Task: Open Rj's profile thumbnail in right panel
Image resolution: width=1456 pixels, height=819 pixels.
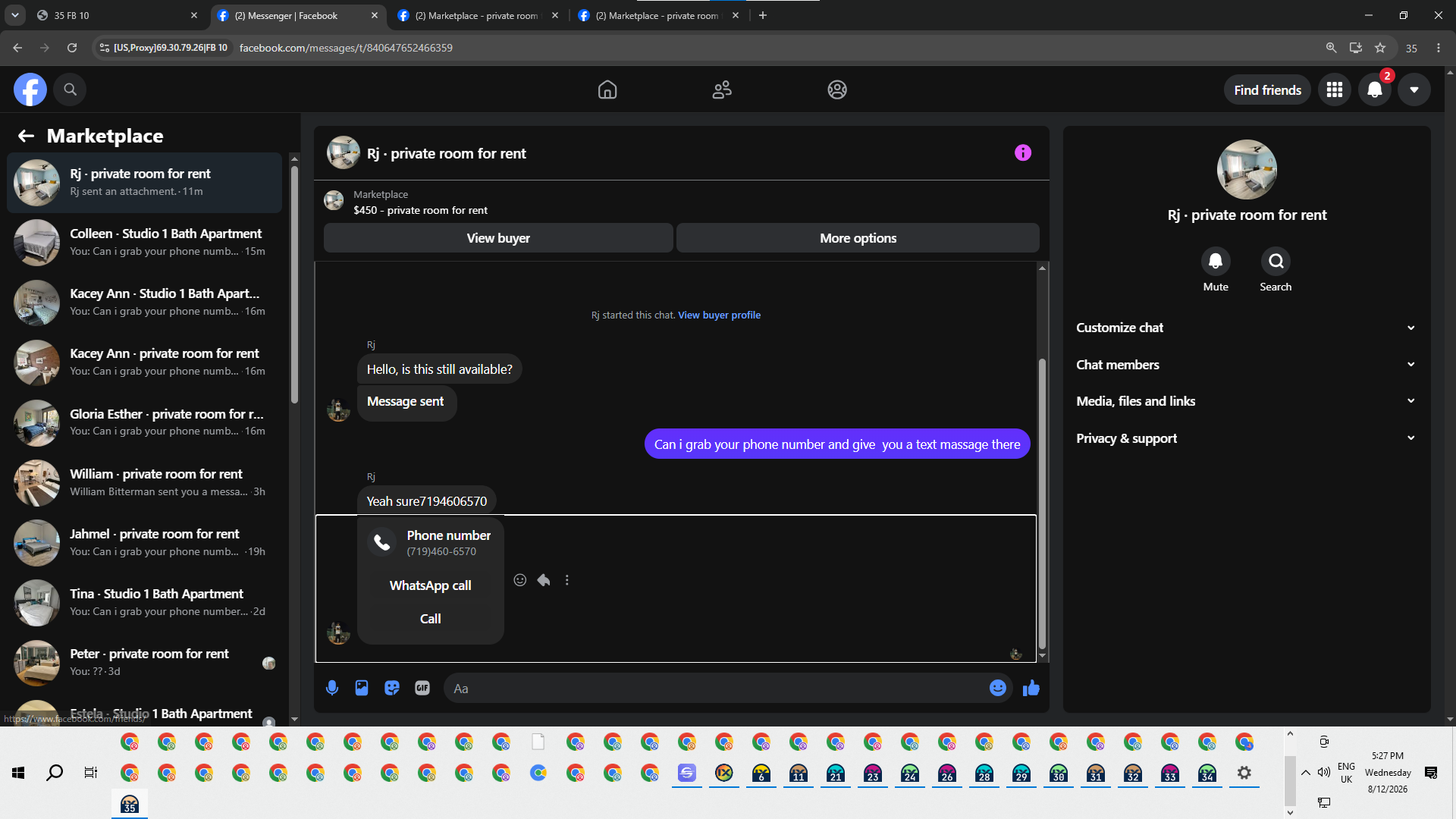Action: (1247, 170)
